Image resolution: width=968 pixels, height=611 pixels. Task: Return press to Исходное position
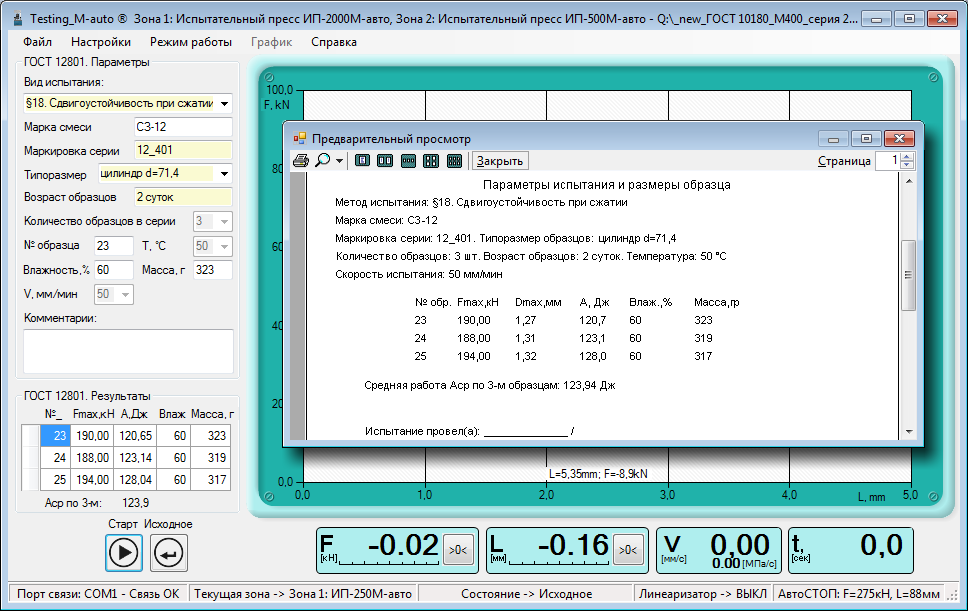click(169, 552)
